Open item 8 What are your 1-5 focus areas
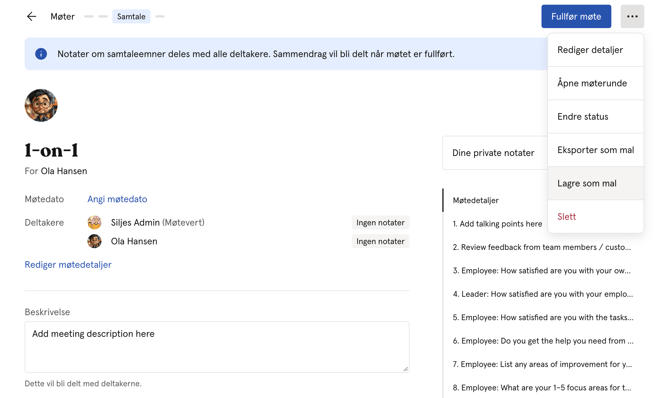 pyautogui.click(x=542, y=388)
